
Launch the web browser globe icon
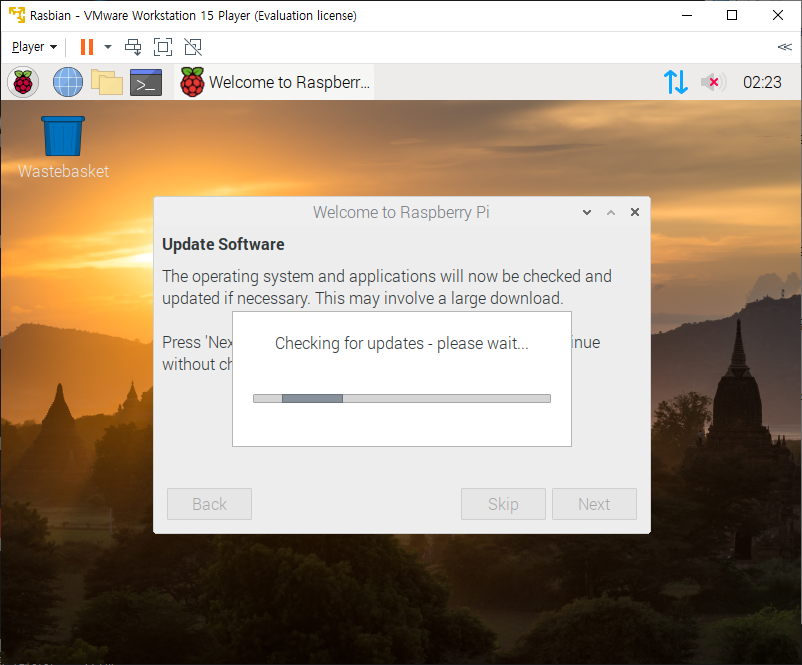tap(68, 82)
